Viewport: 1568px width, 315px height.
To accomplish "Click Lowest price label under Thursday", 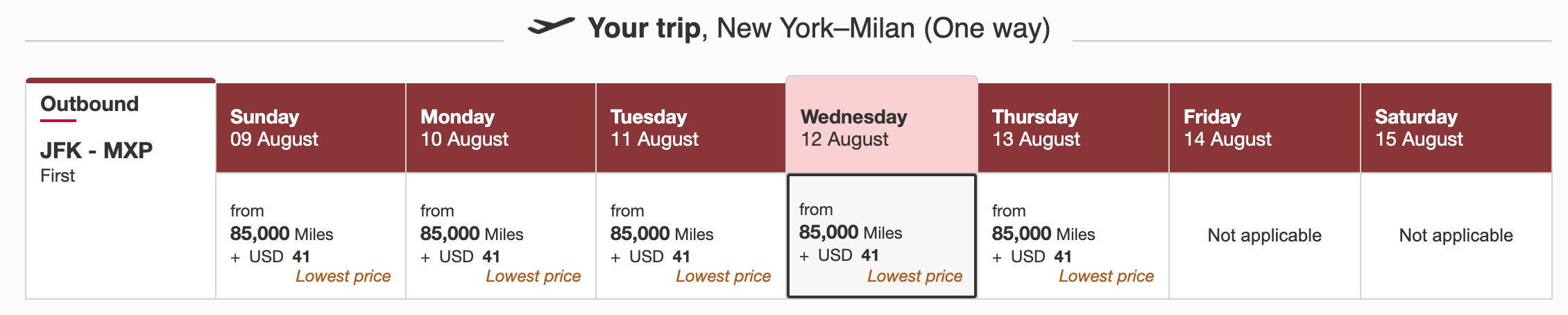I will pos(1106,276).
